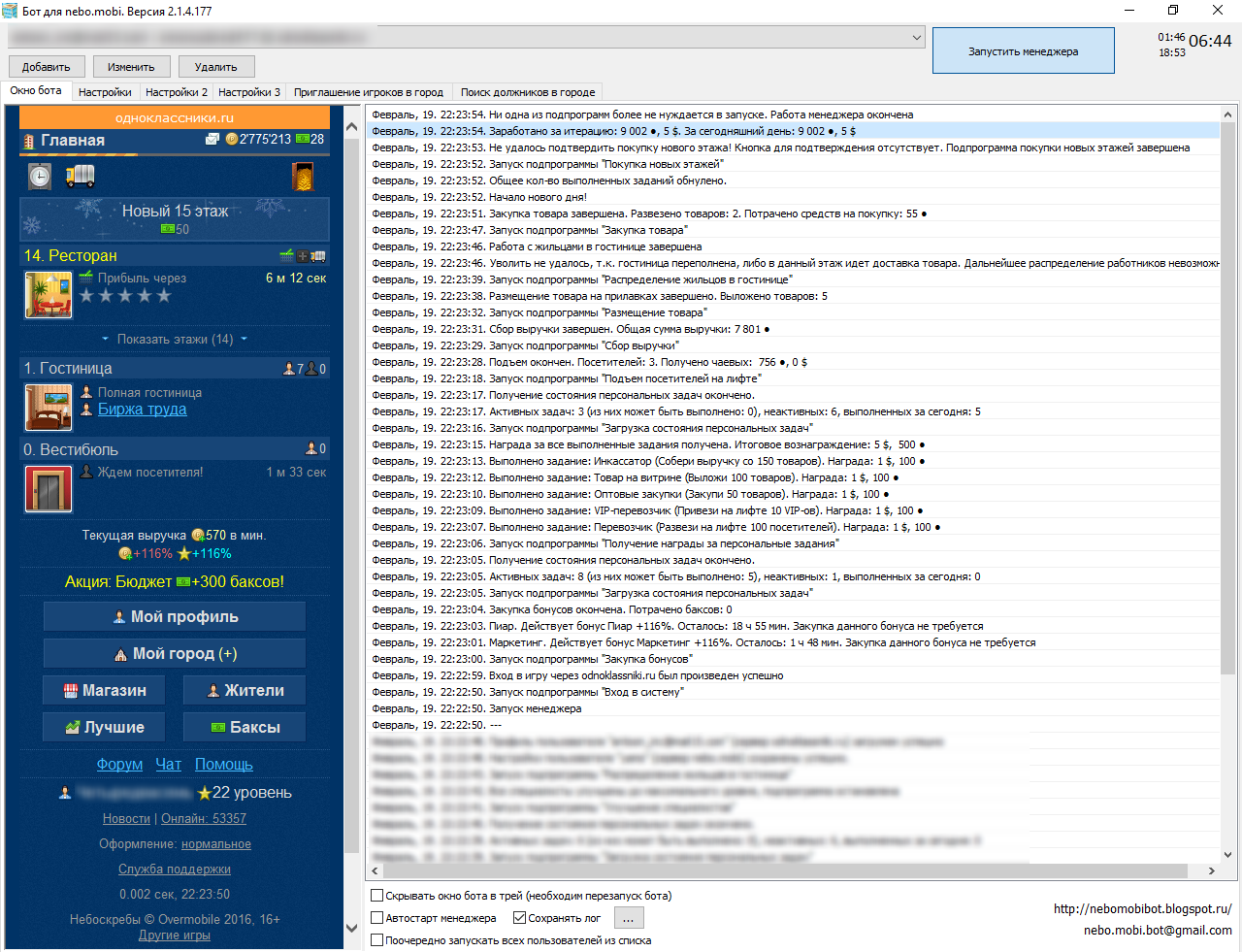Image resolution: width=1242 pixels, height=952 pixels.
Task: Click the down arrow of the log scrollbar
Action: (x=1228, y=855)
